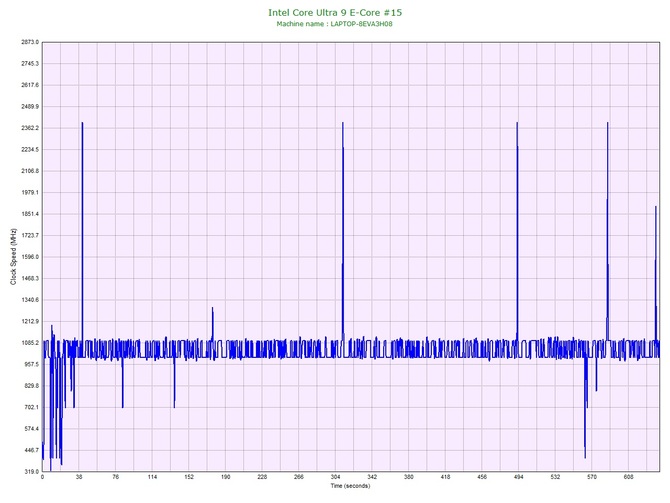670x503 pixels.
Task: Click the 702.1 y-axis value
Action: 31,407
